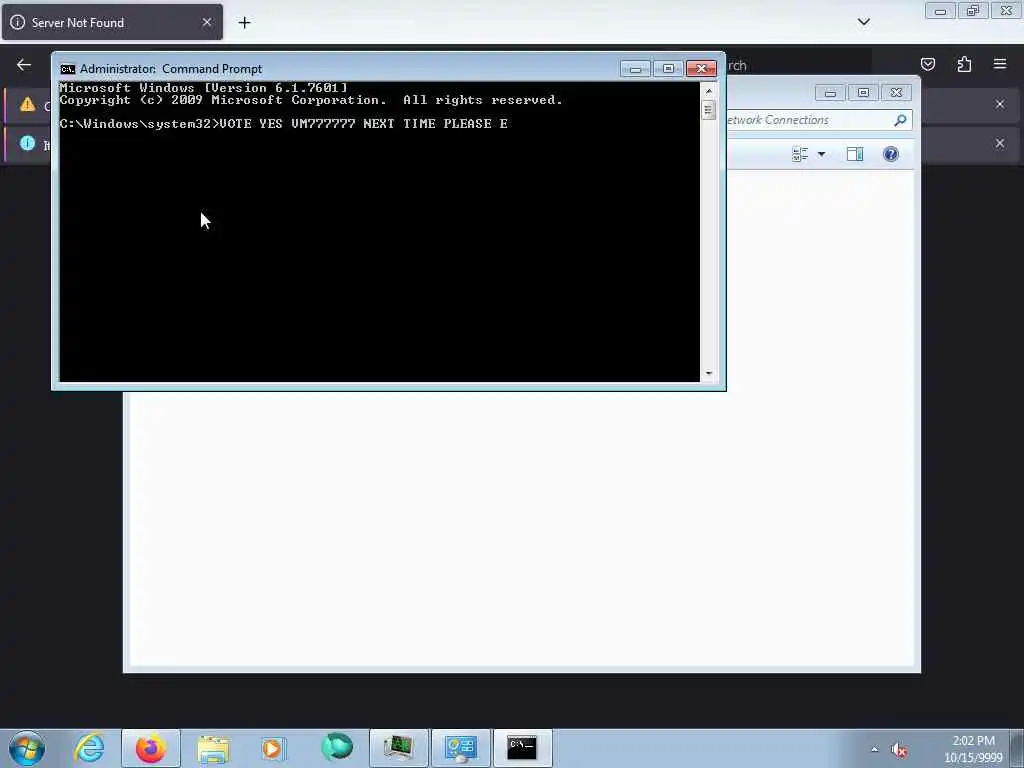This screenshot has height=768, width=1024.
Task: Switch to Firefox in the taskbar
Action: 150,748
